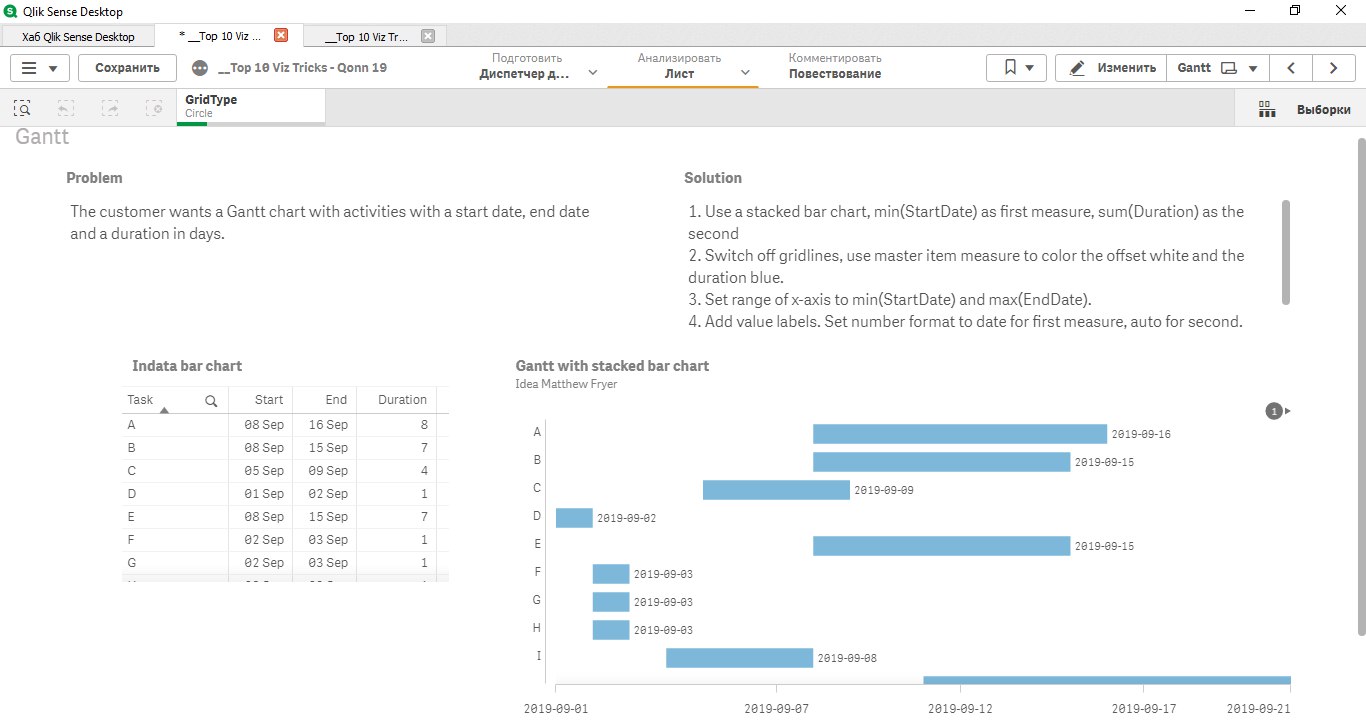Click the __Top 10 Viz Tricks app title
Viewport: 1366px width, 728px height.
click(302, 68)
